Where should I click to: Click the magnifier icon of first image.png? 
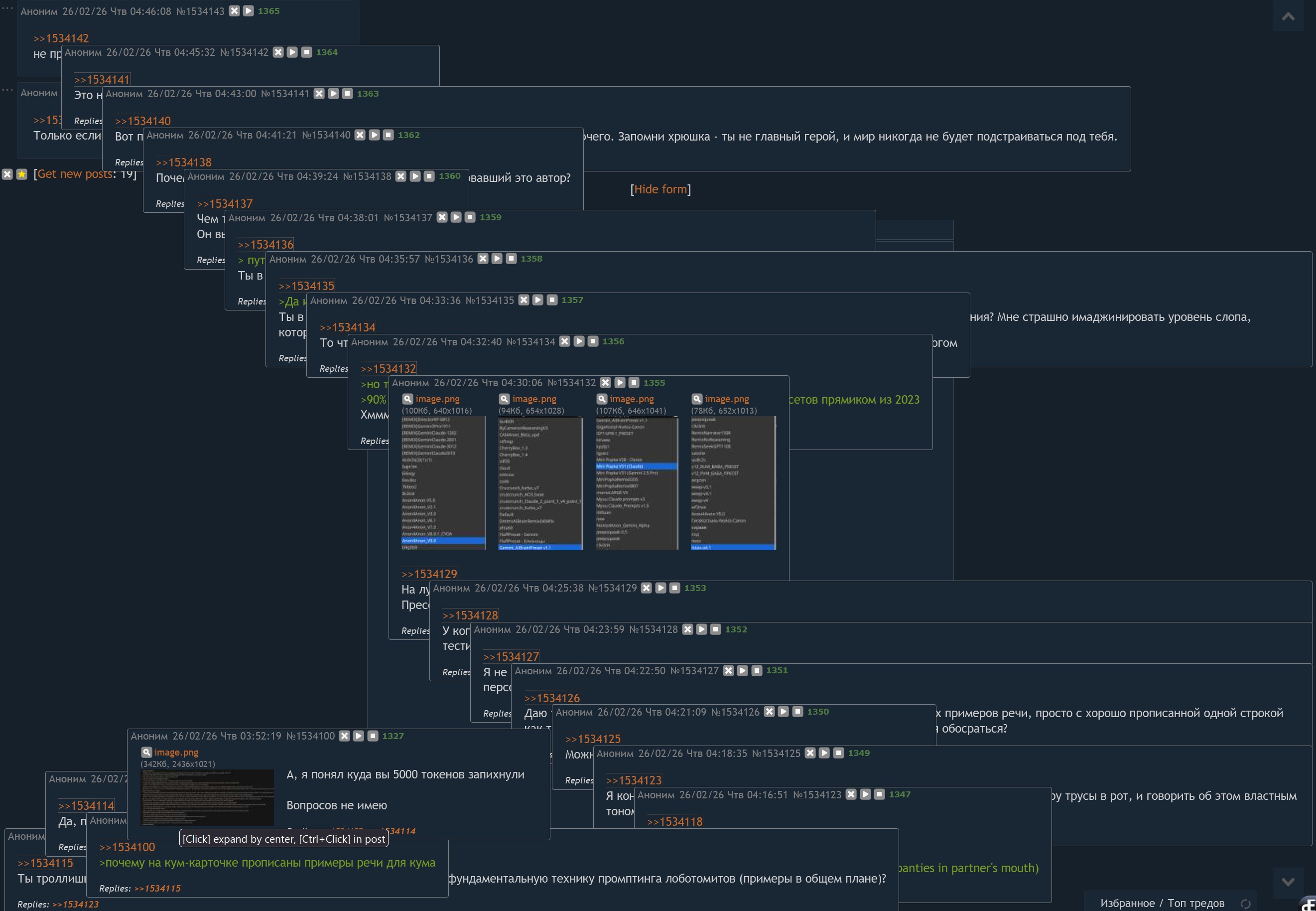pyautogui.click(x=407, y=399)
